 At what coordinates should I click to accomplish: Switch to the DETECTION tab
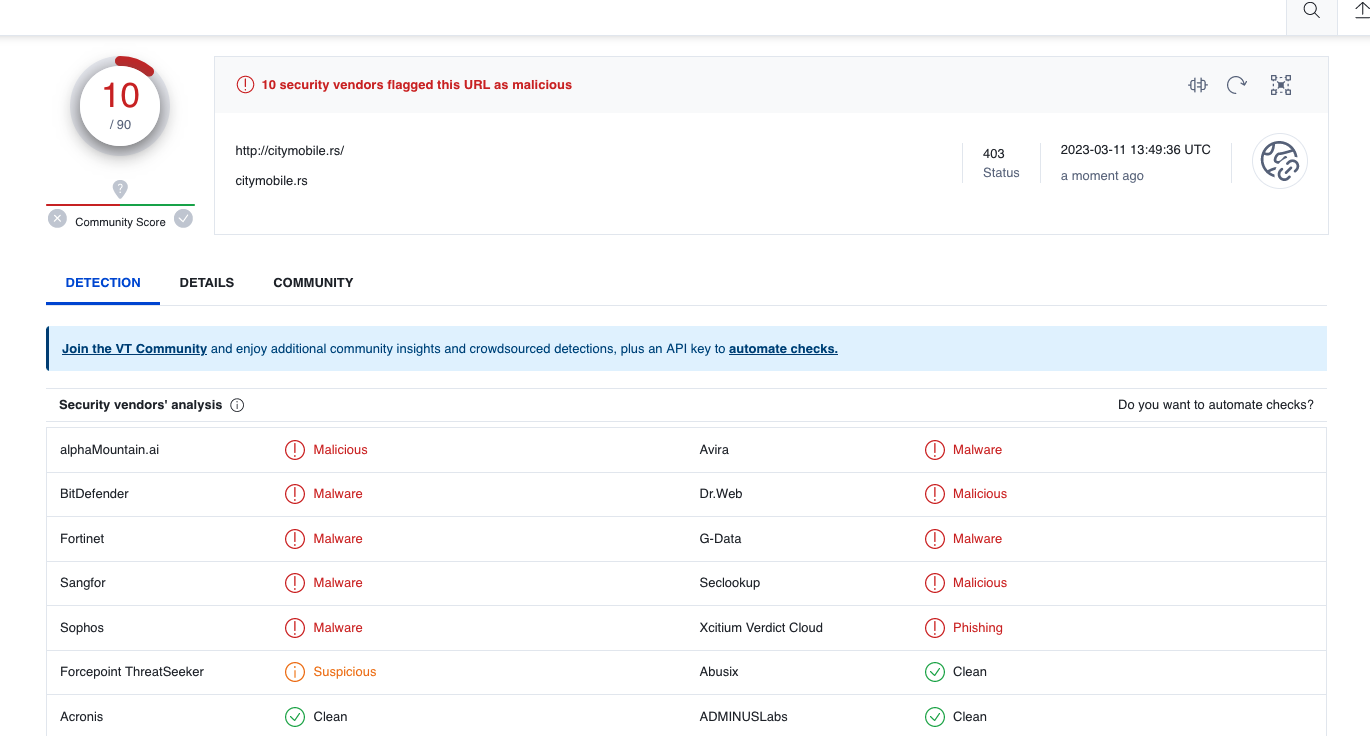pos(103,283)
